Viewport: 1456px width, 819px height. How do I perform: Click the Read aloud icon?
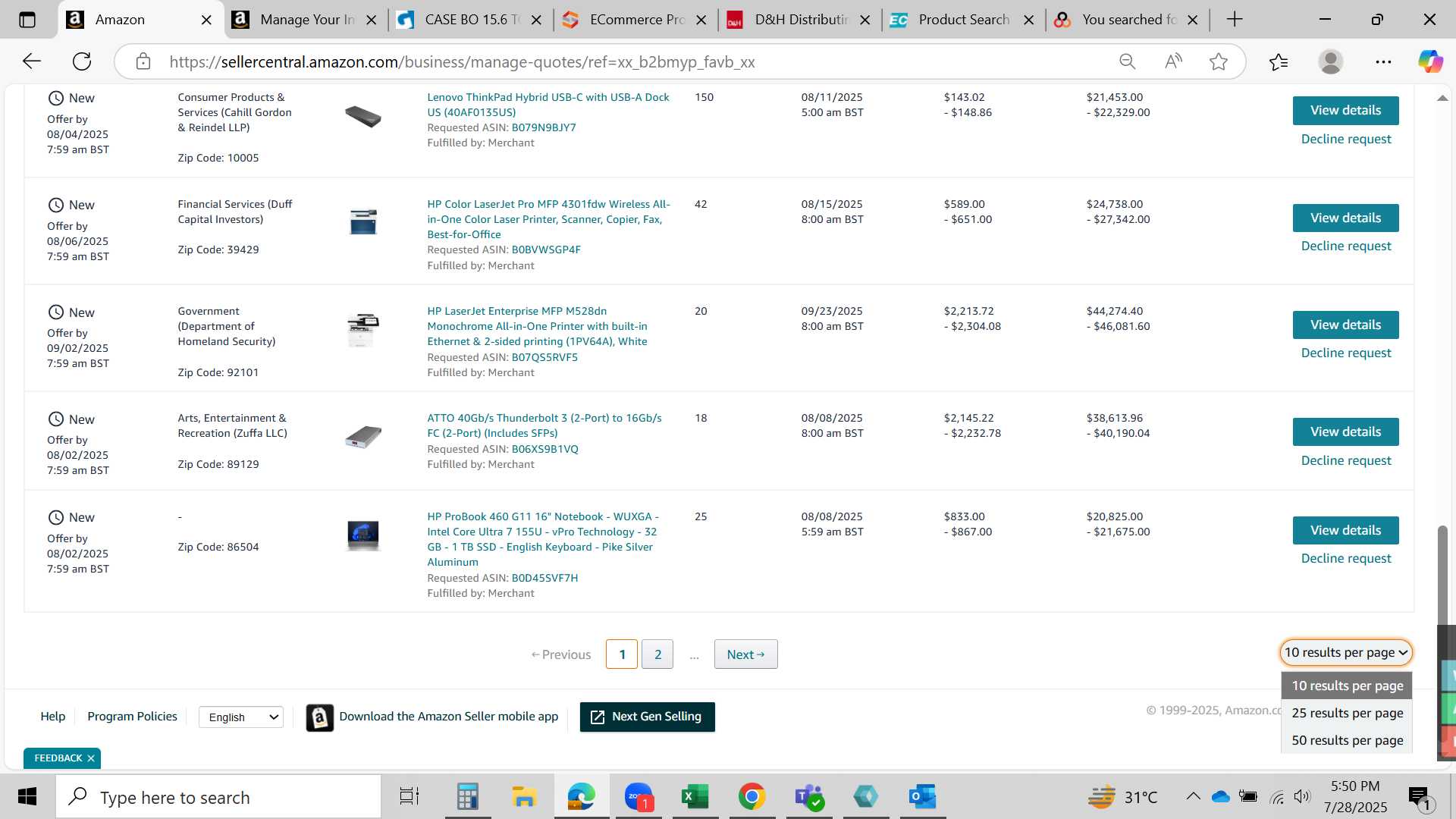(x=1173, y=61)
